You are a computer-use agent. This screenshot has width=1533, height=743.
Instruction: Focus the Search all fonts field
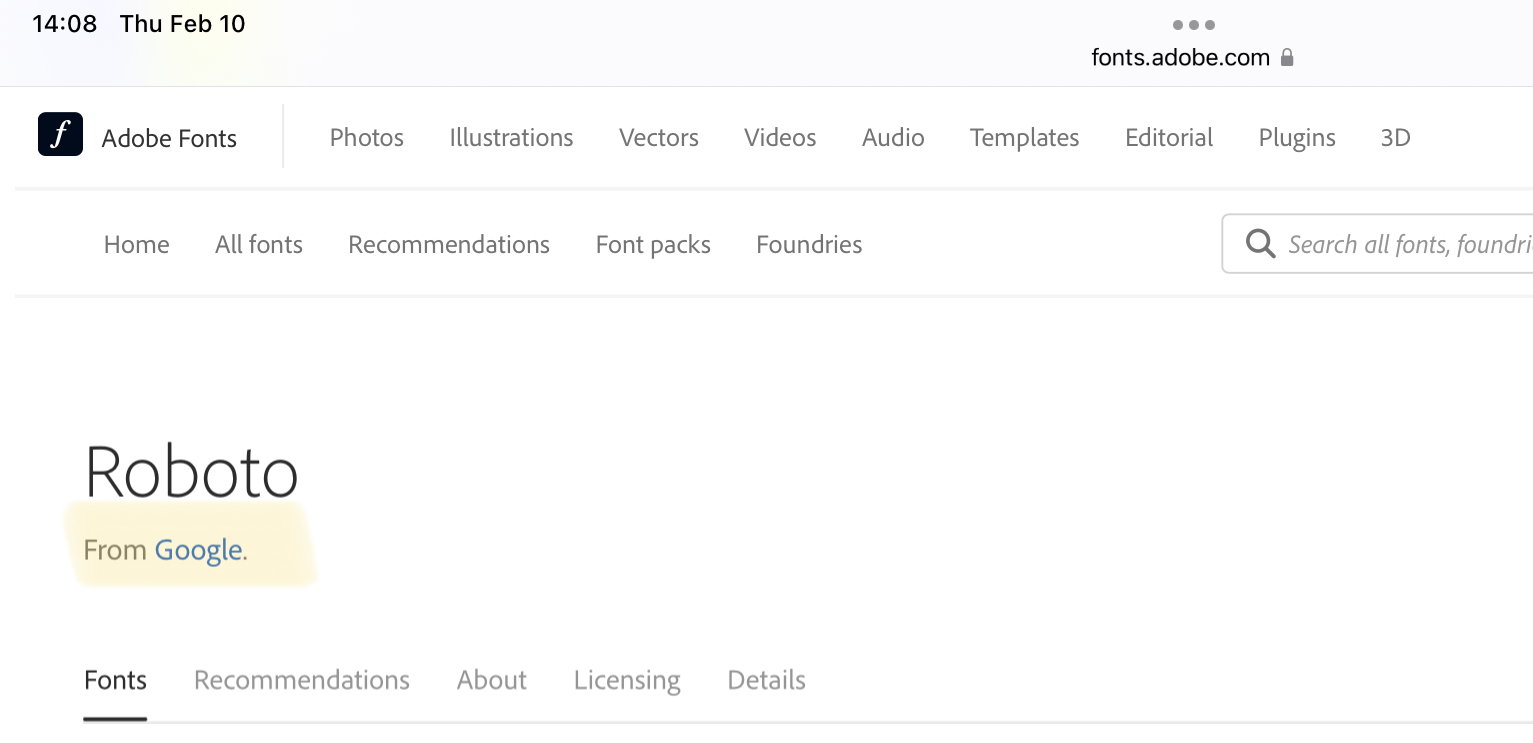click(1405, 244)
